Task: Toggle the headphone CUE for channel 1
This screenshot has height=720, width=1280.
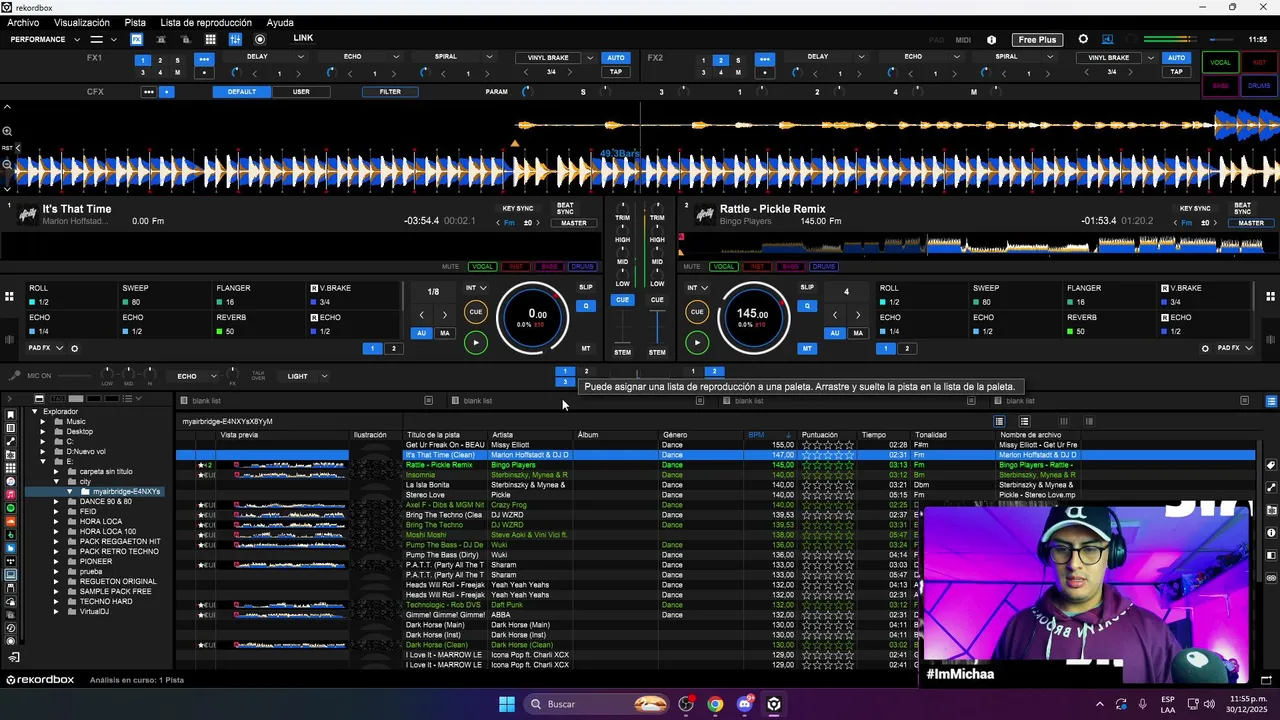Action: coord(623,300)
